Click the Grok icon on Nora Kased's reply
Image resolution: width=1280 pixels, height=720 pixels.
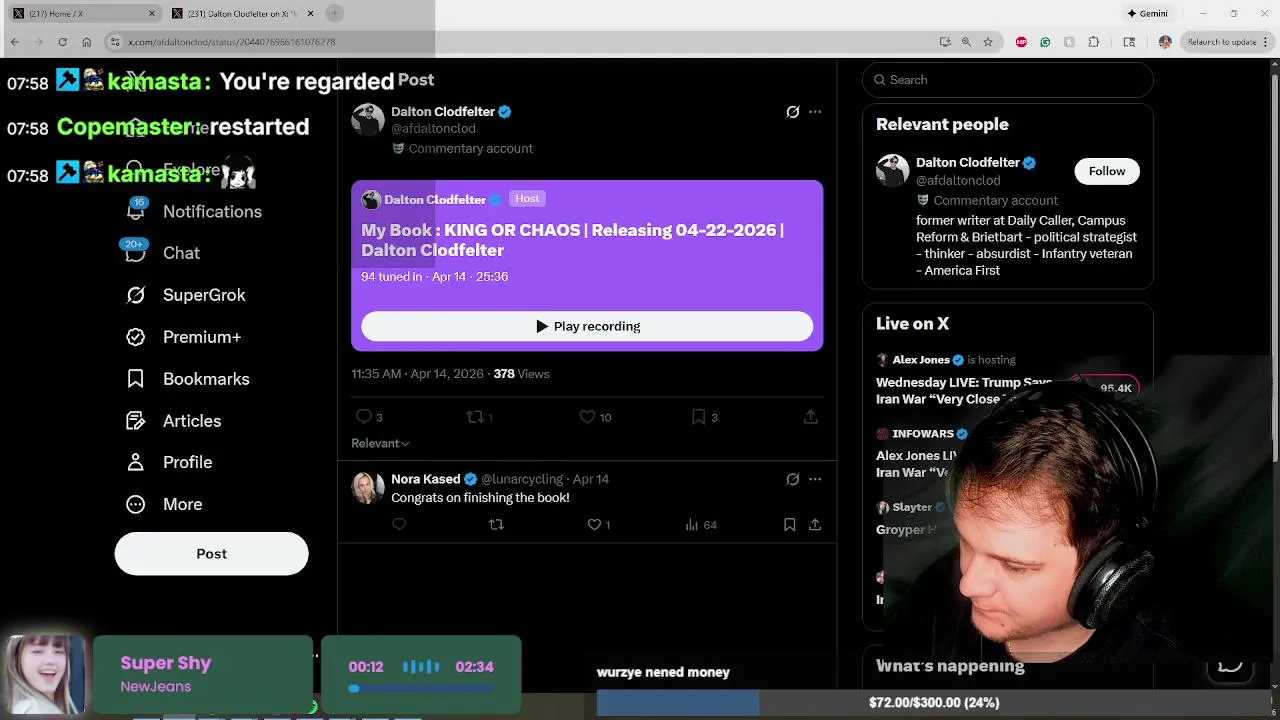coord(792,479)
